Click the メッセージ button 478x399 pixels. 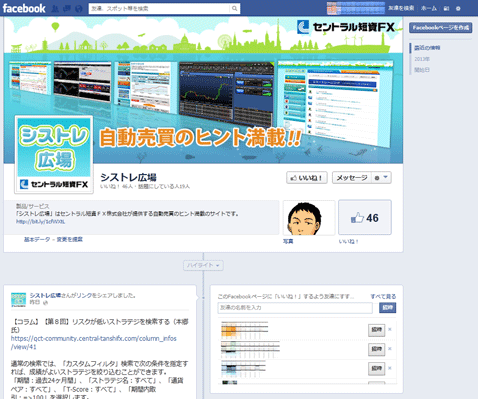point(352,178)
